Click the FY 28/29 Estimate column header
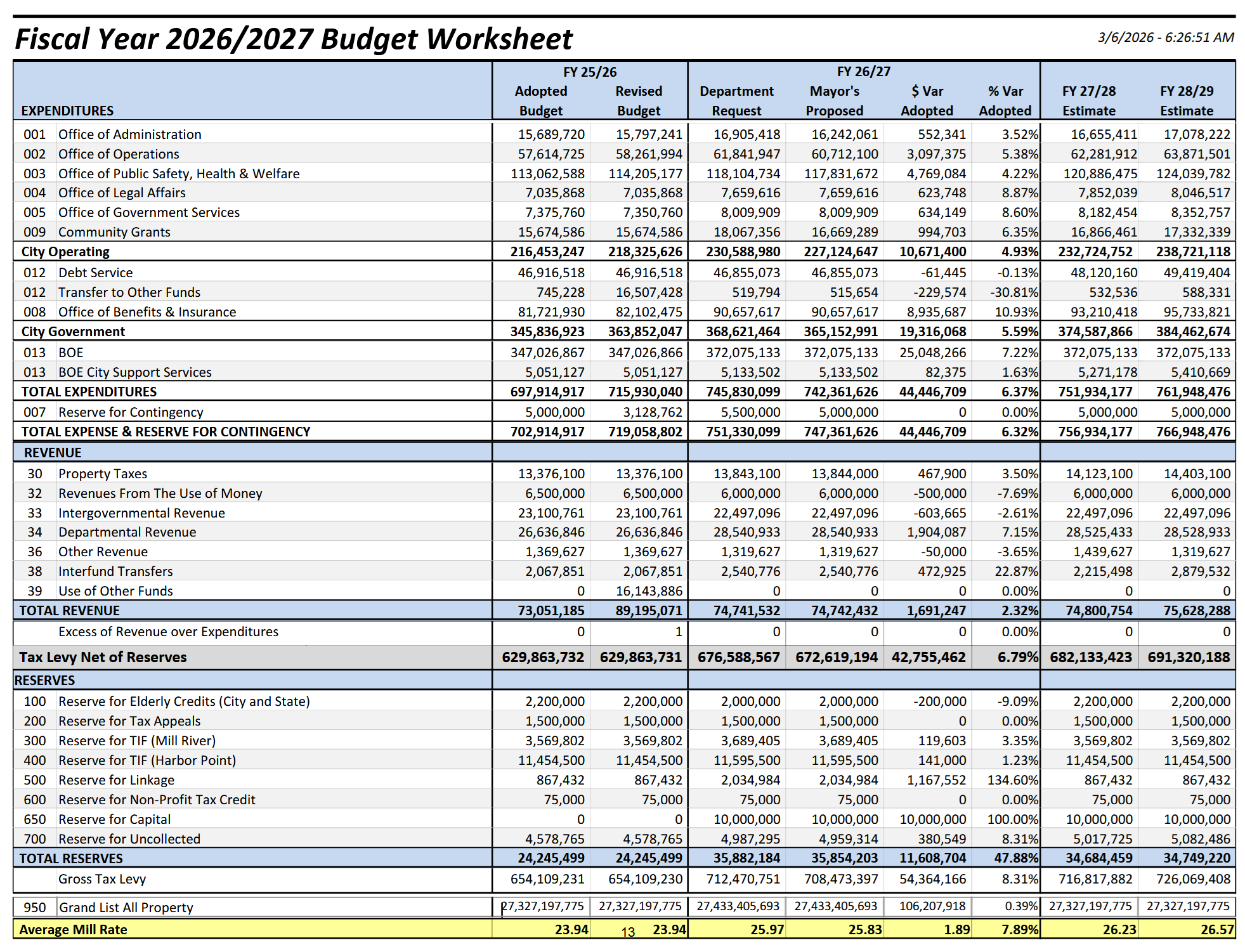The image size is (1245, 952). (1186, 101)
